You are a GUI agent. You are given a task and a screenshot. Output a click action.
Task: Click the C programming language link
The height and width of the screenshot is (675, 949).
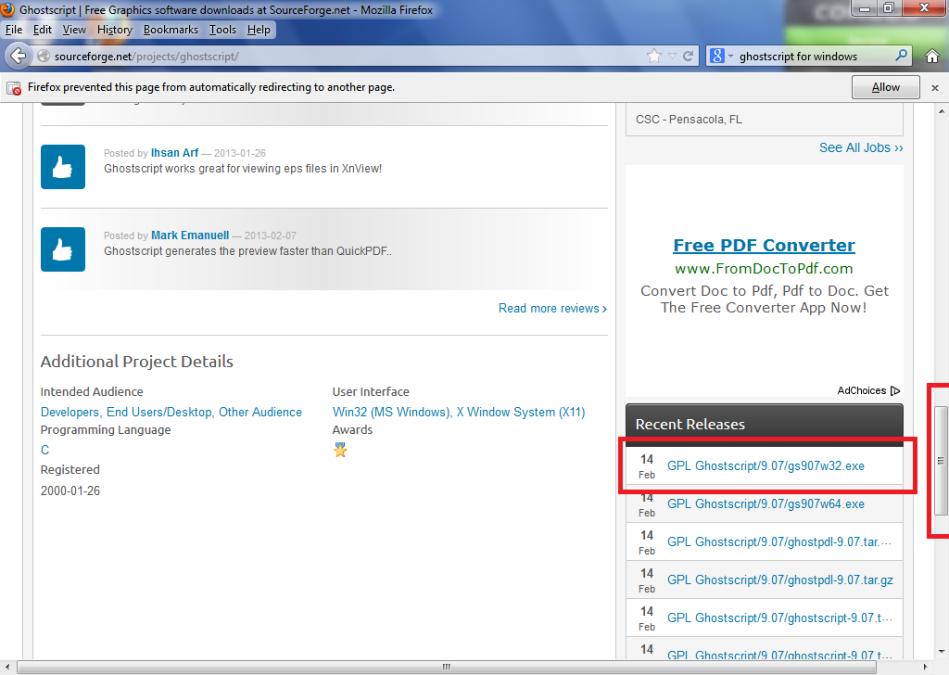point(45,450)
